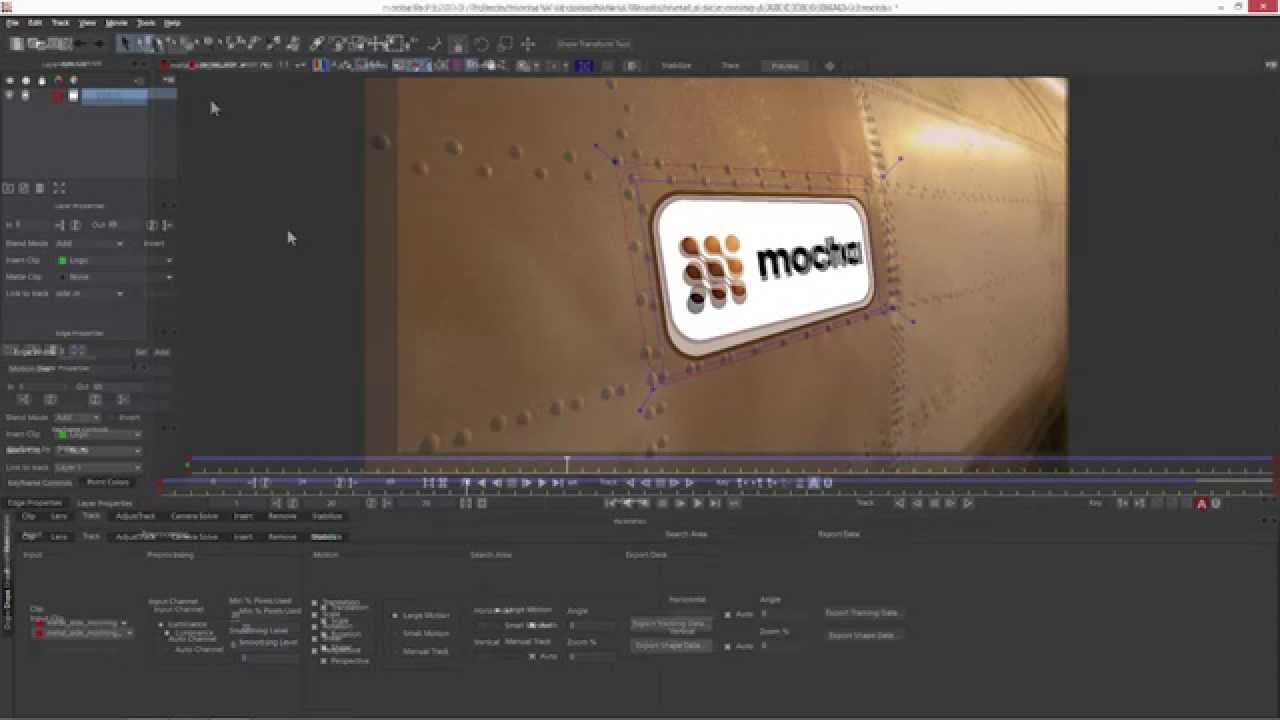Click the Stabilize view button
Screen dimensions: 1280x720
pyautogui.click(x=676, y=66)
